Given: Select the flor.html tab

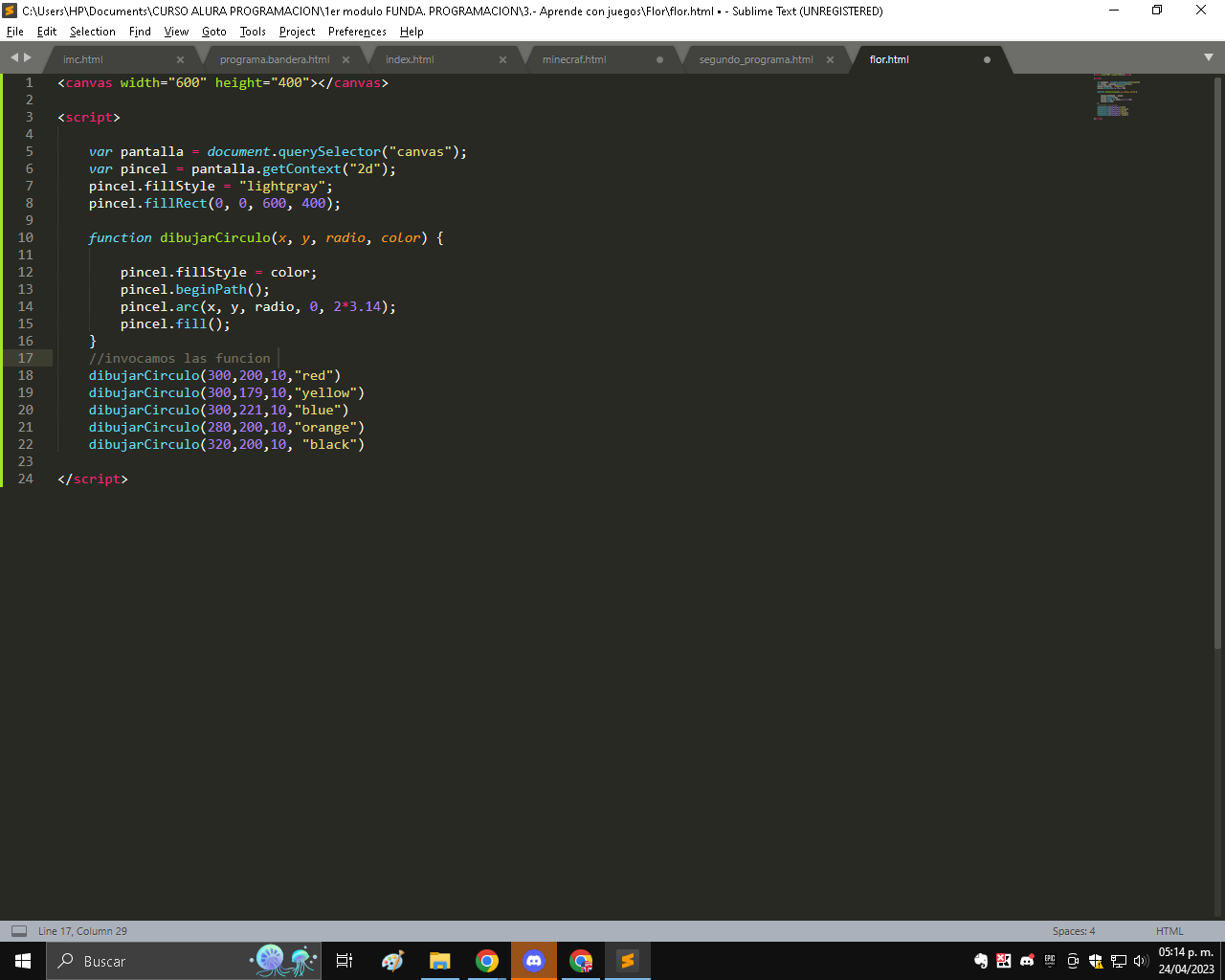Looking at the screenshot, I should coord(889,59).
